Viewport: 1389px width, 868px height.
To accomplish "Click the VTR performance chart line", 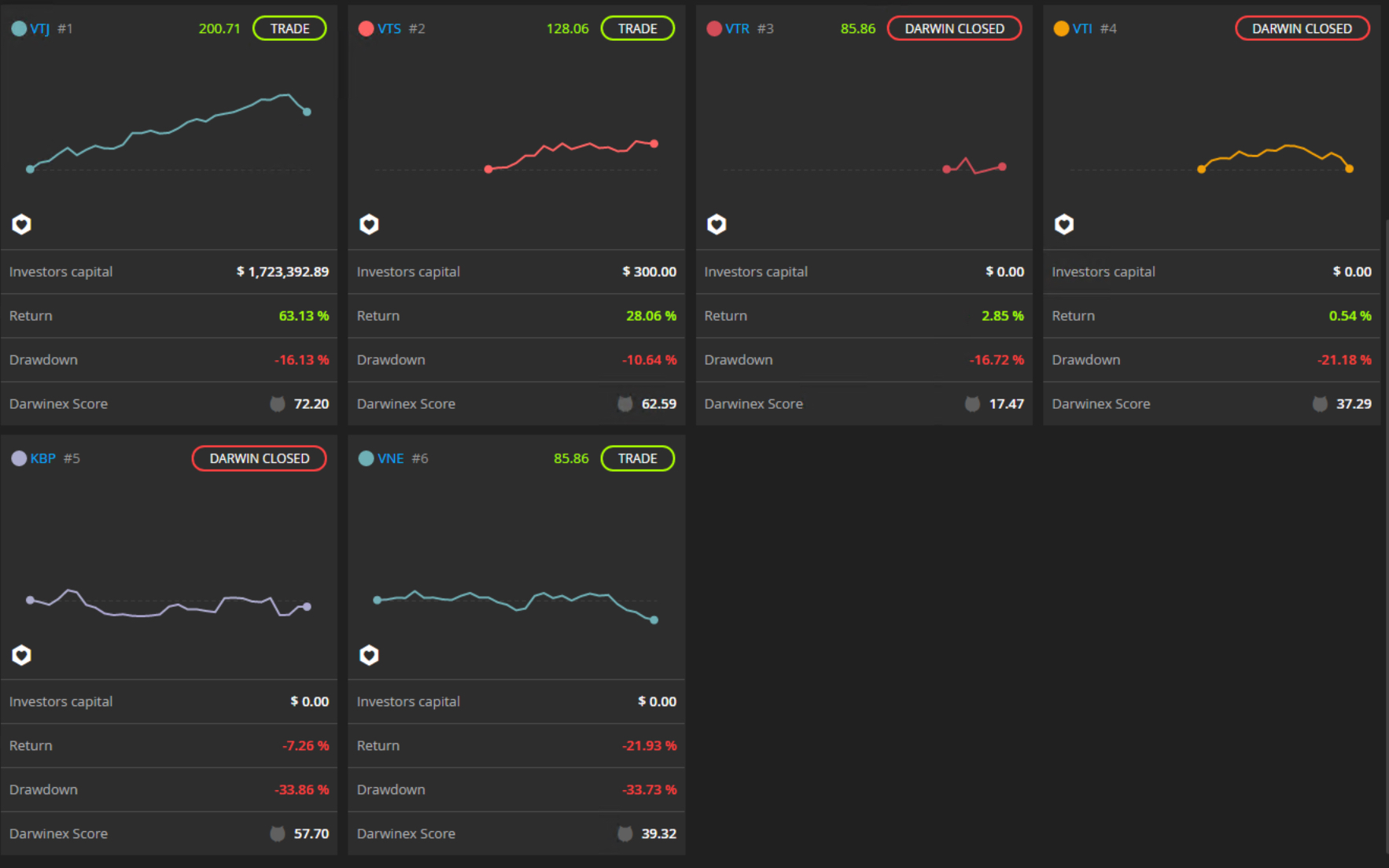I will point(975,165).
